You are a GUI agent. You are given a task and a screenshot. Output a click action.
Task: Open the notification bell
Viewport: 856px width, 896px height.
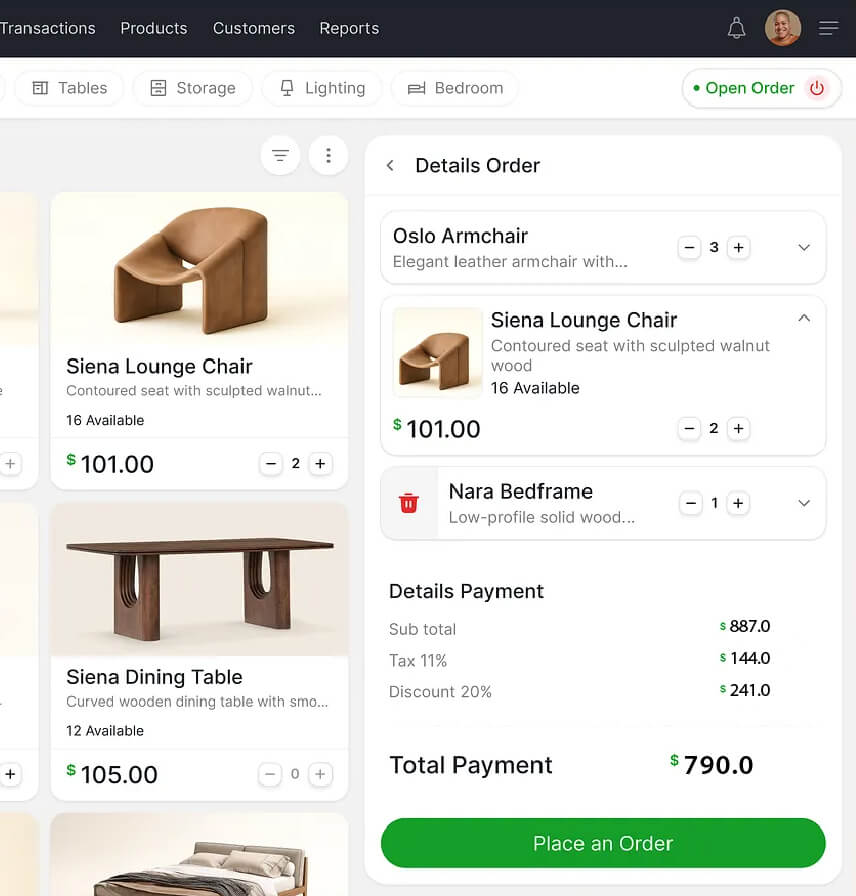[x=737, y=27]
